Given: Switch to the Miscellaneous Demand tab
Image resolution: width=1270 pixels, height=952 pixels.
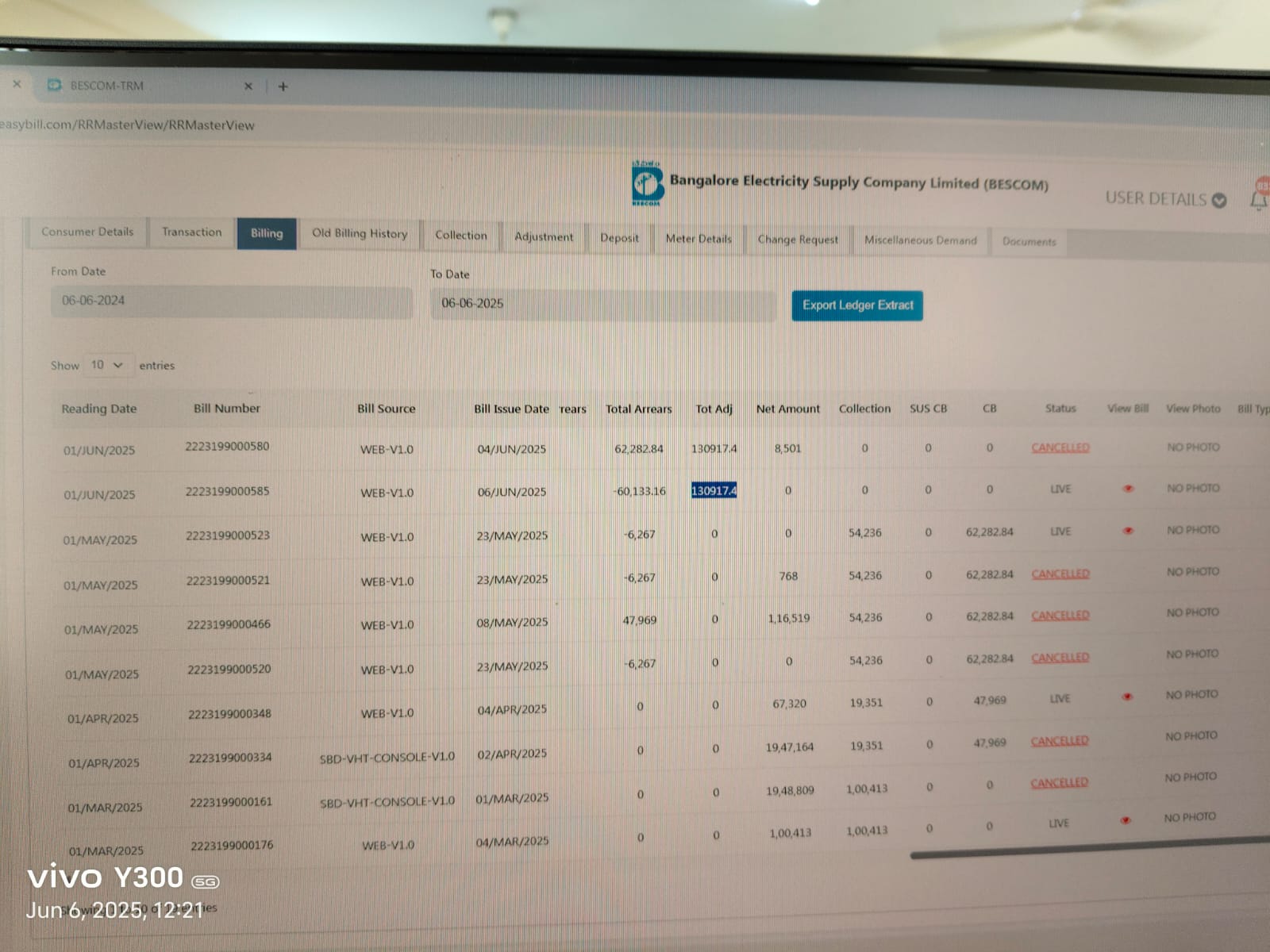Looking at the screenshot, I should coord(921,240).
